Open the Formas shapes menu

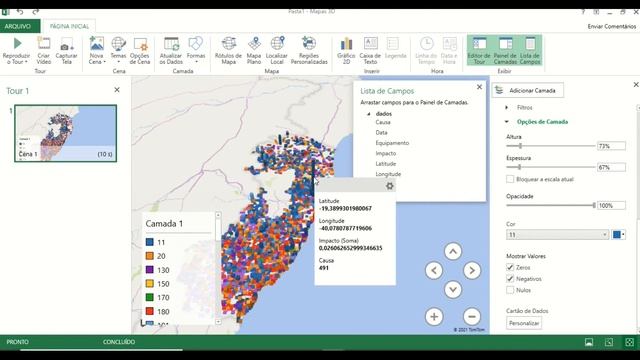196,51
